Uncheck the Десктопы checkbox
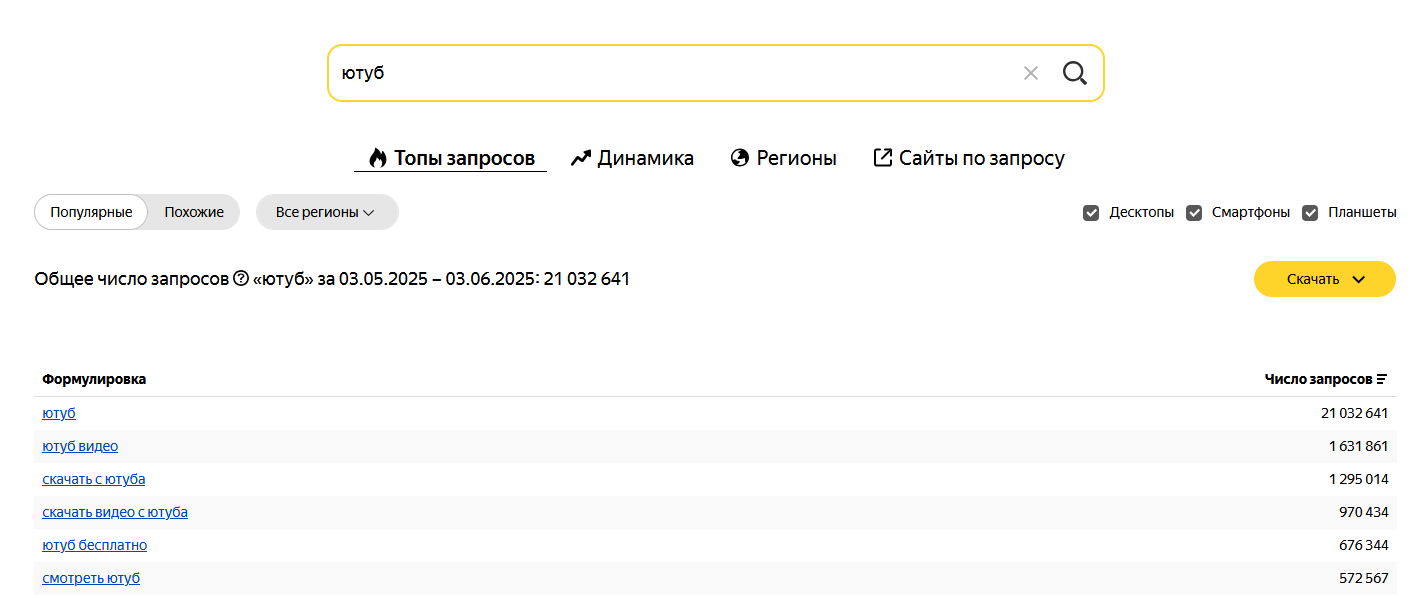This screenshot has height=598, width=1428. tap(1091, 213)
